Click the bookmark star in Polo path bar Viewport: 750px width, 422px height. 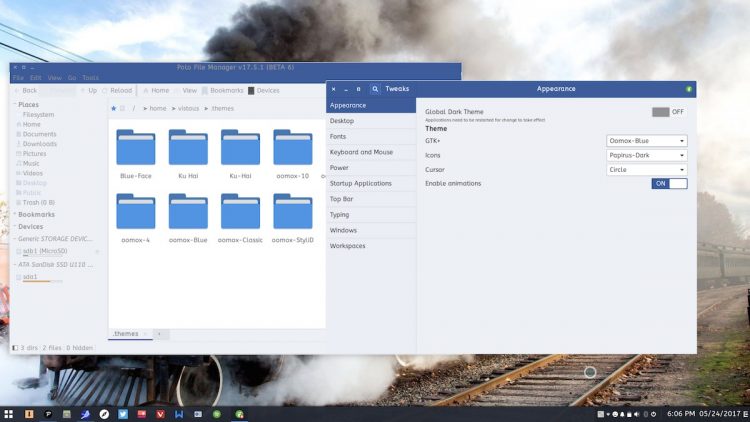113,109
